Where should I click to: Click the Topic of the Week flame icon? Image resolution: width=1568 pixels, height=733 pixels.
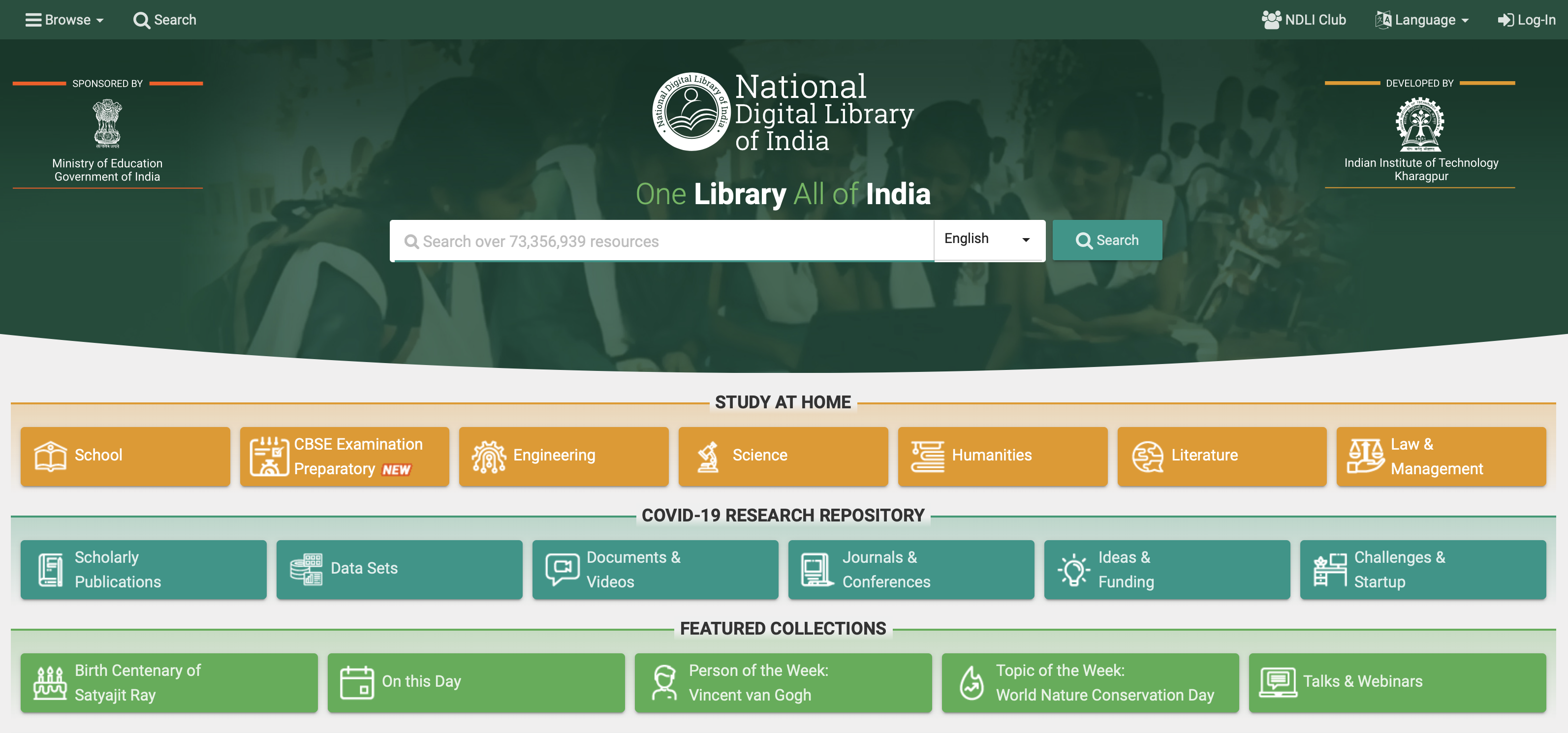pyautogui.click(x=972, y=682)
